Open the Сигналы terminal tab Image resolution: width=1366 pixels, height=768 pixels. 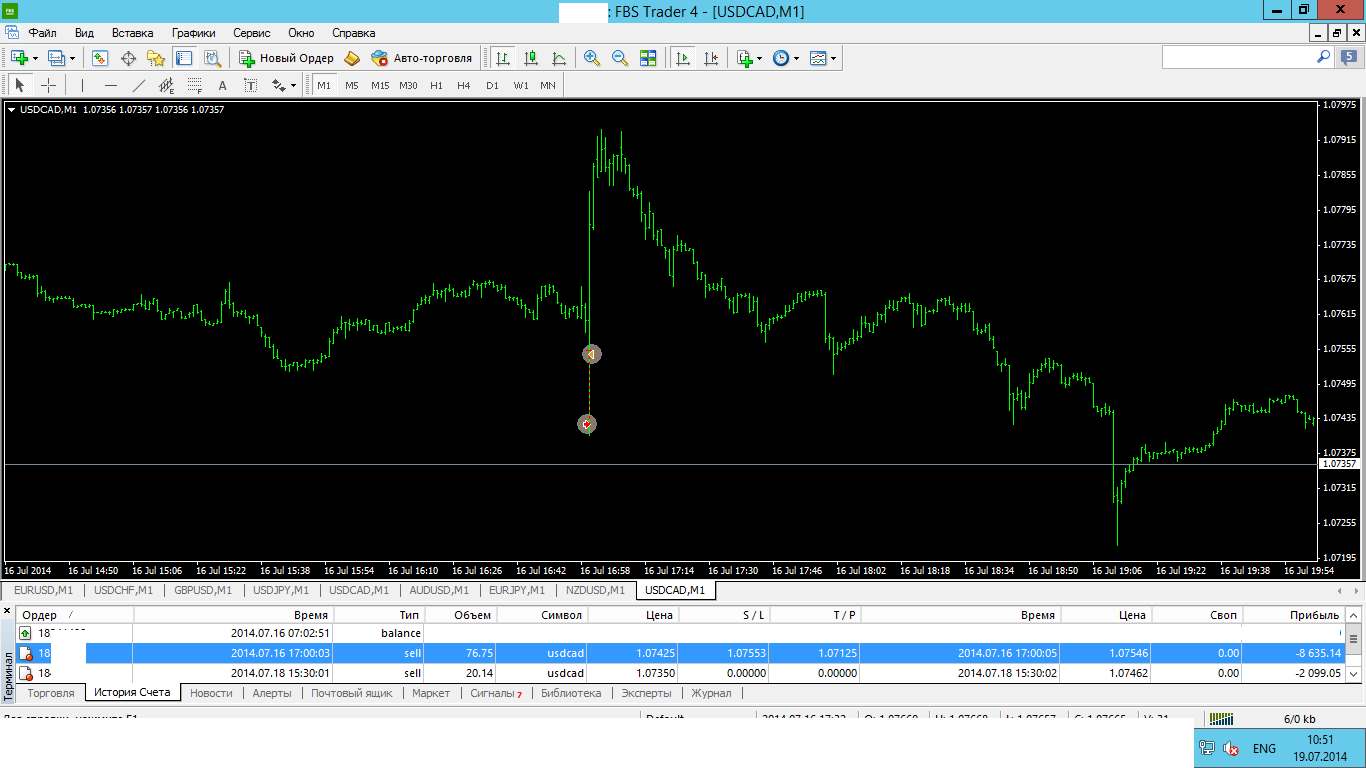click(496, 692)
